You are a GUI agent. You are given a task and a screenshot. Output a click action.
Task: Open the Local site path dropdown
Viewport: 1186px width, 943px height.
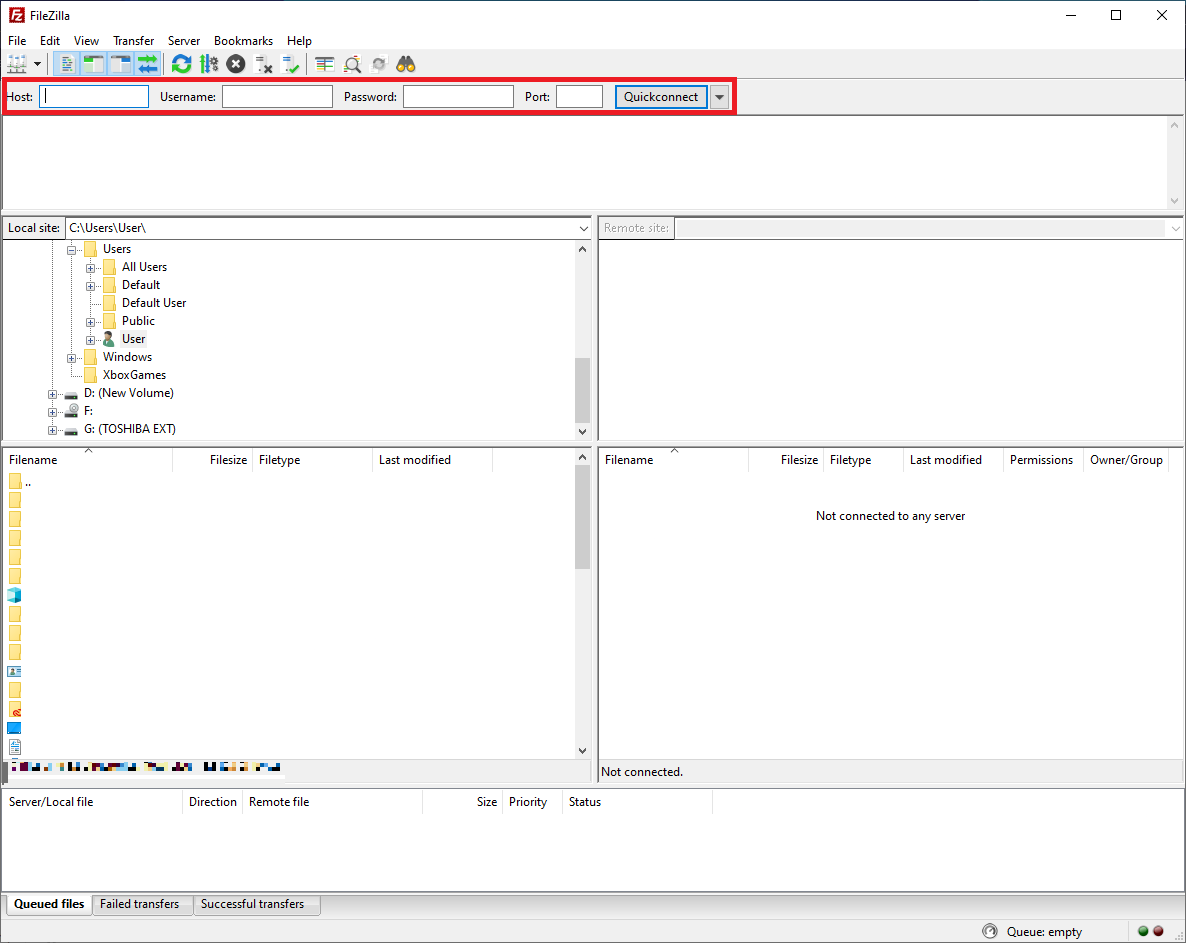click(583, 228)
